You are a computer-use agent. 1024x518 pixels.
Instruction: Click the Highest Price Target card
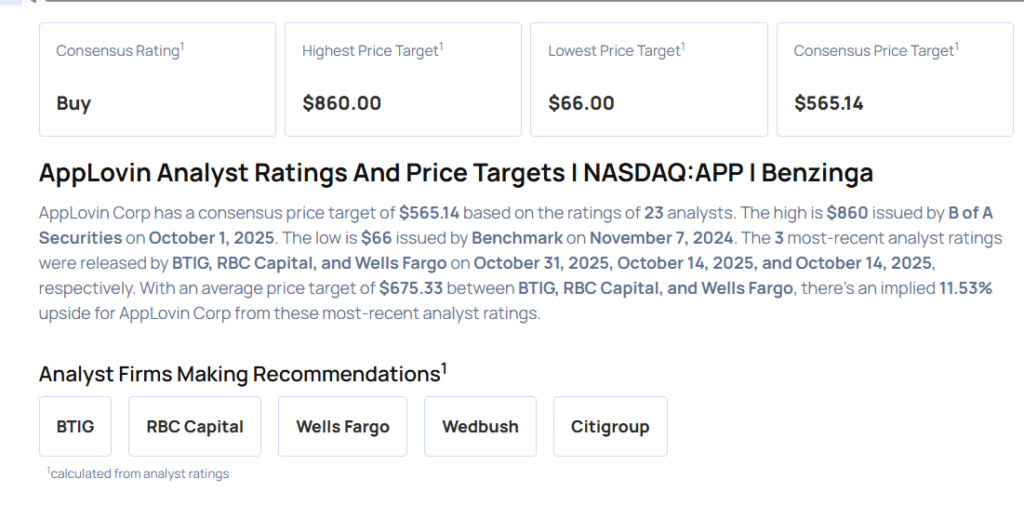[x=403, y=79]
